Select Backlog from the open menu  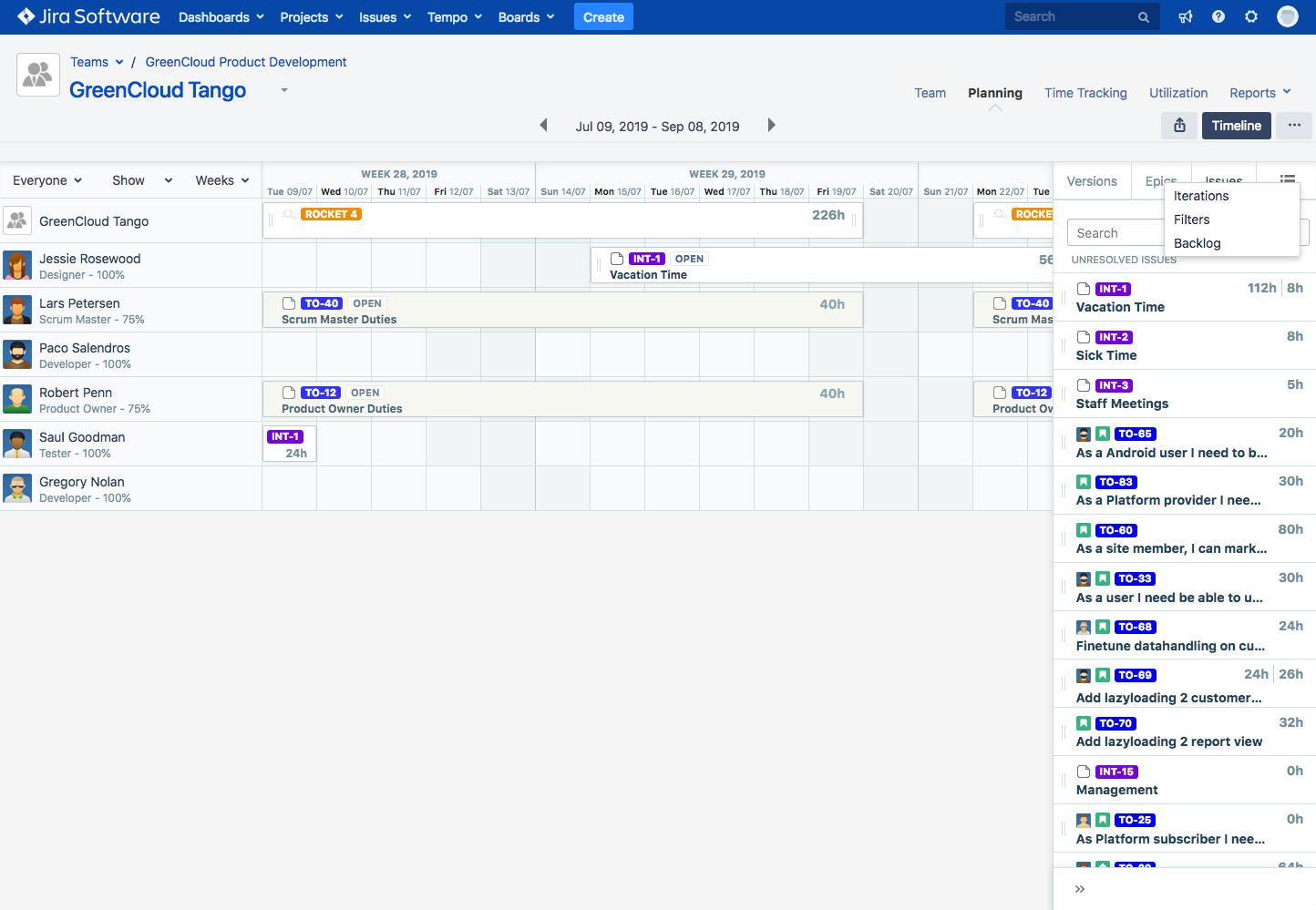(1197, 243)
